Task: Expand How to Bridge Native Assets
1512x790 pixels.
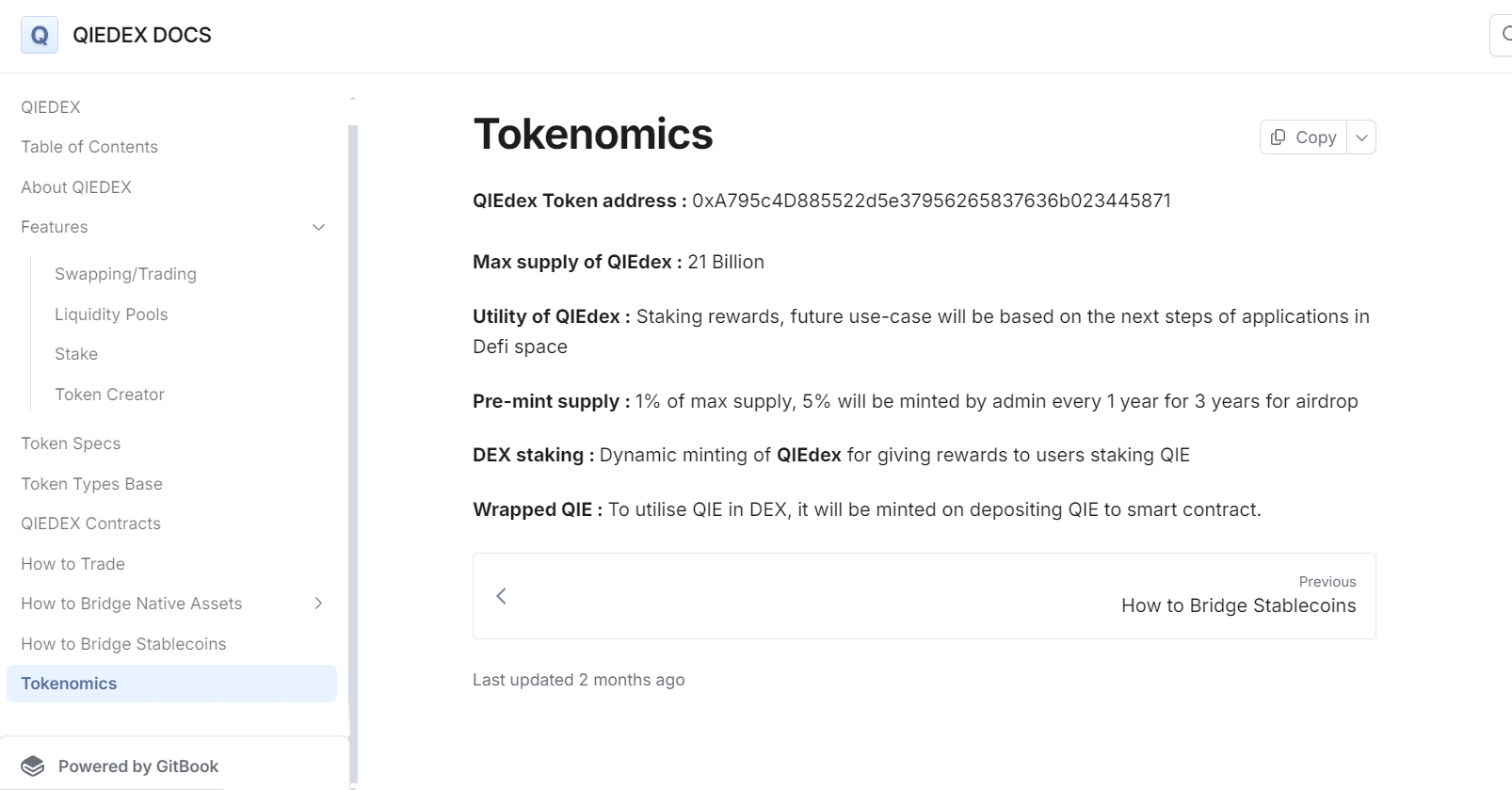Action: tap(318, 604)
